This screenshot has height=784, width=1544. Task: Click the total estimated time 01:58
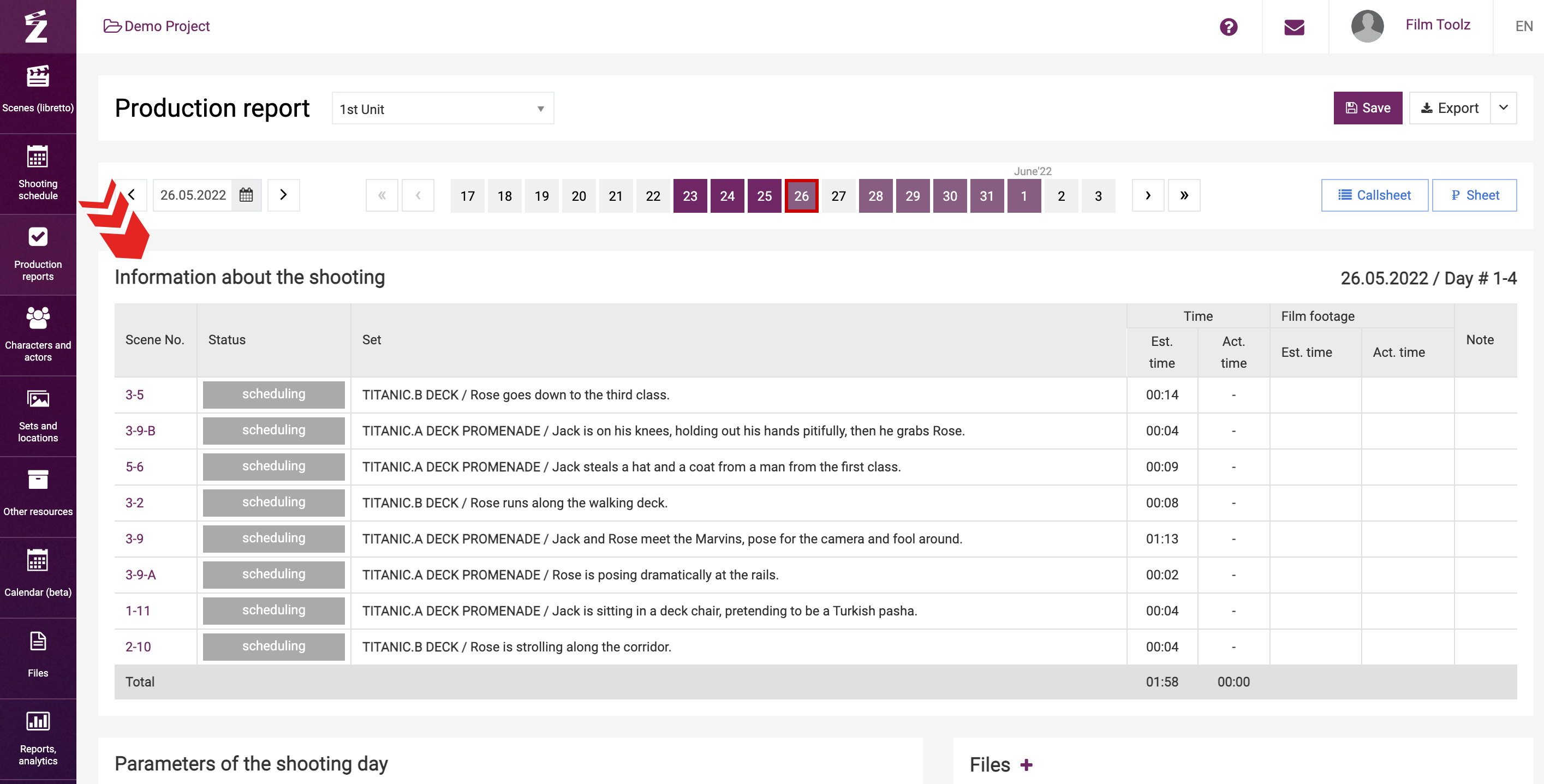pos(1161,681)
